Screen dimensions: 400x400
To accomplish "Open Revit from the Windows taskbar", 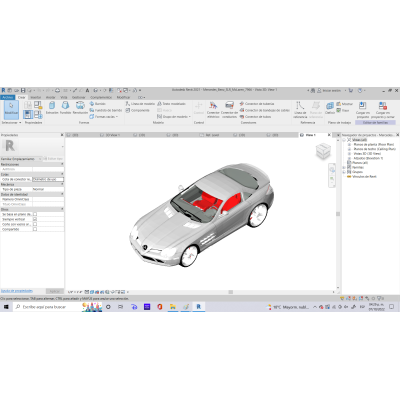I will [x=199, y=307].
